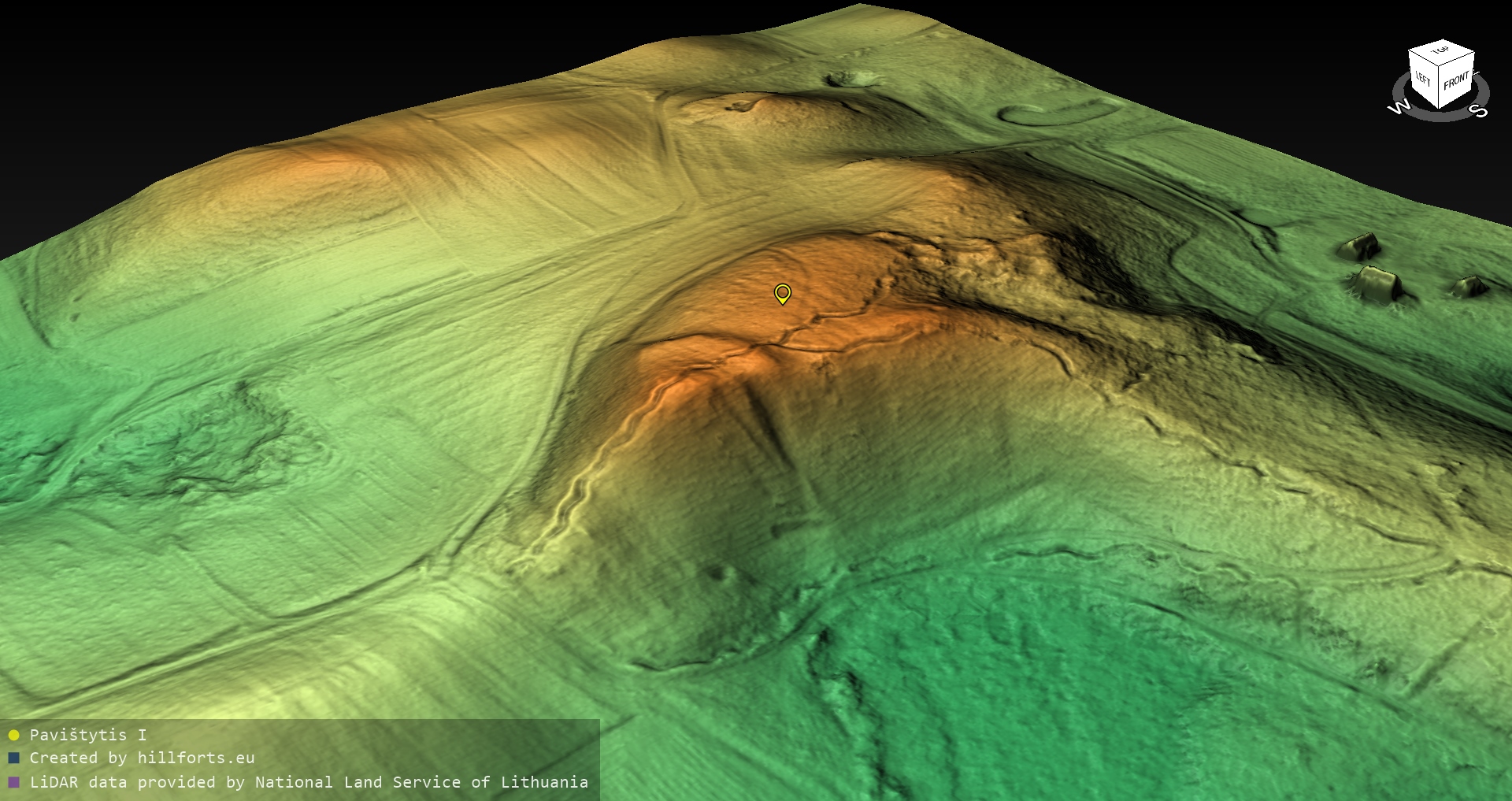Open the Created by hillforts.eu link
This screenshot has height=801, width=1512.
[x=142, y=758]
